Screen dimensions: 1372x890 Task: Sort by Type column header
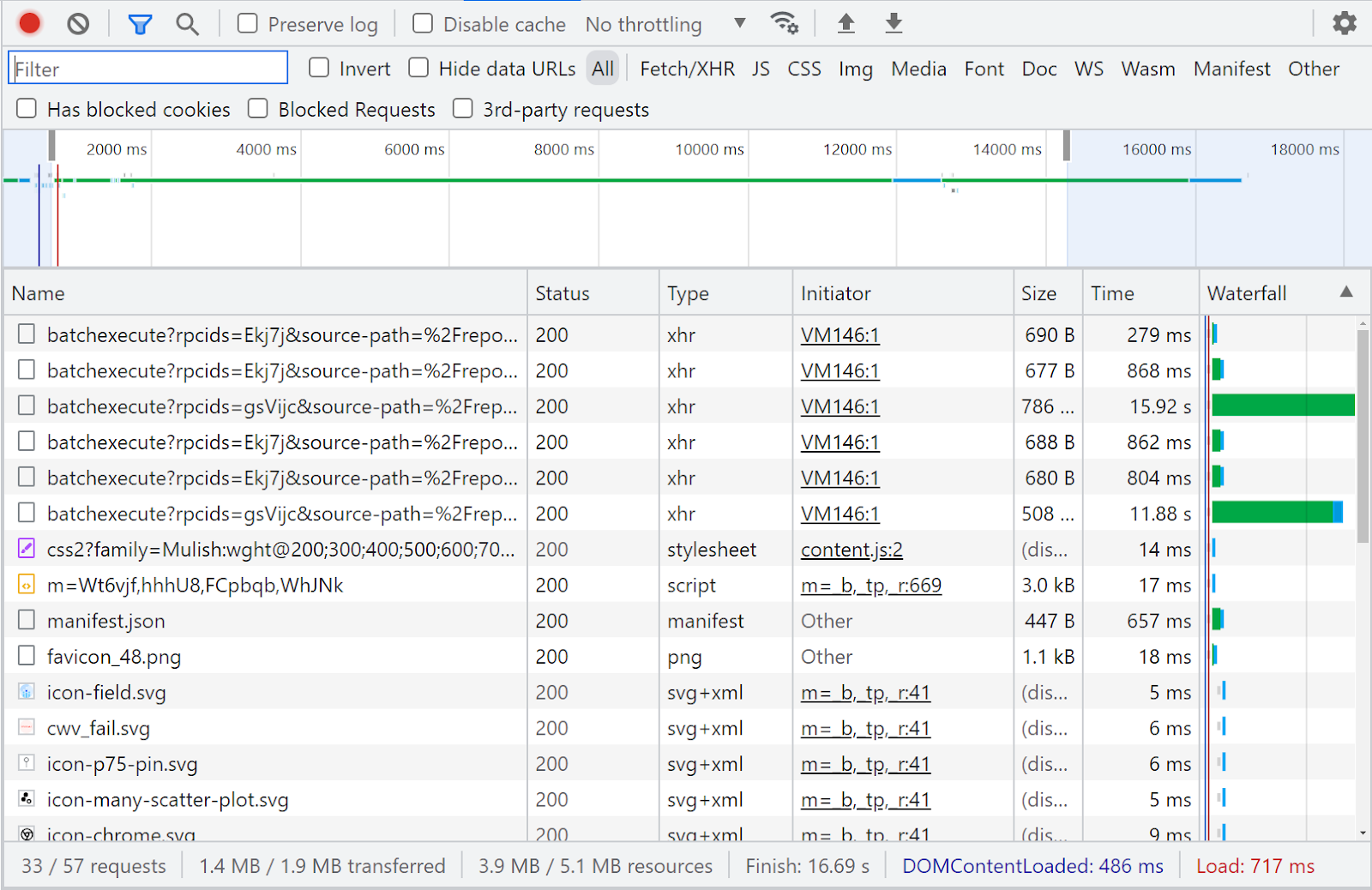(x=725, y=293)
